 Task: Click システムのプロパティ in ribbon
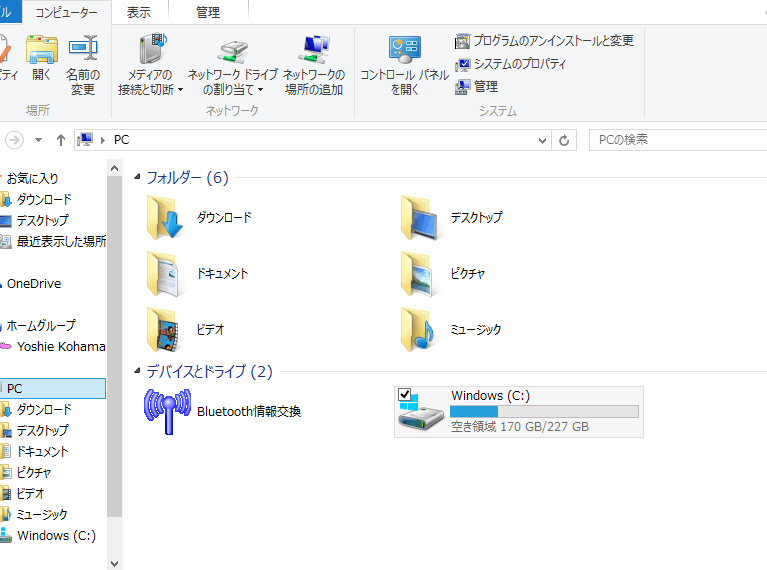pos(511,64)
